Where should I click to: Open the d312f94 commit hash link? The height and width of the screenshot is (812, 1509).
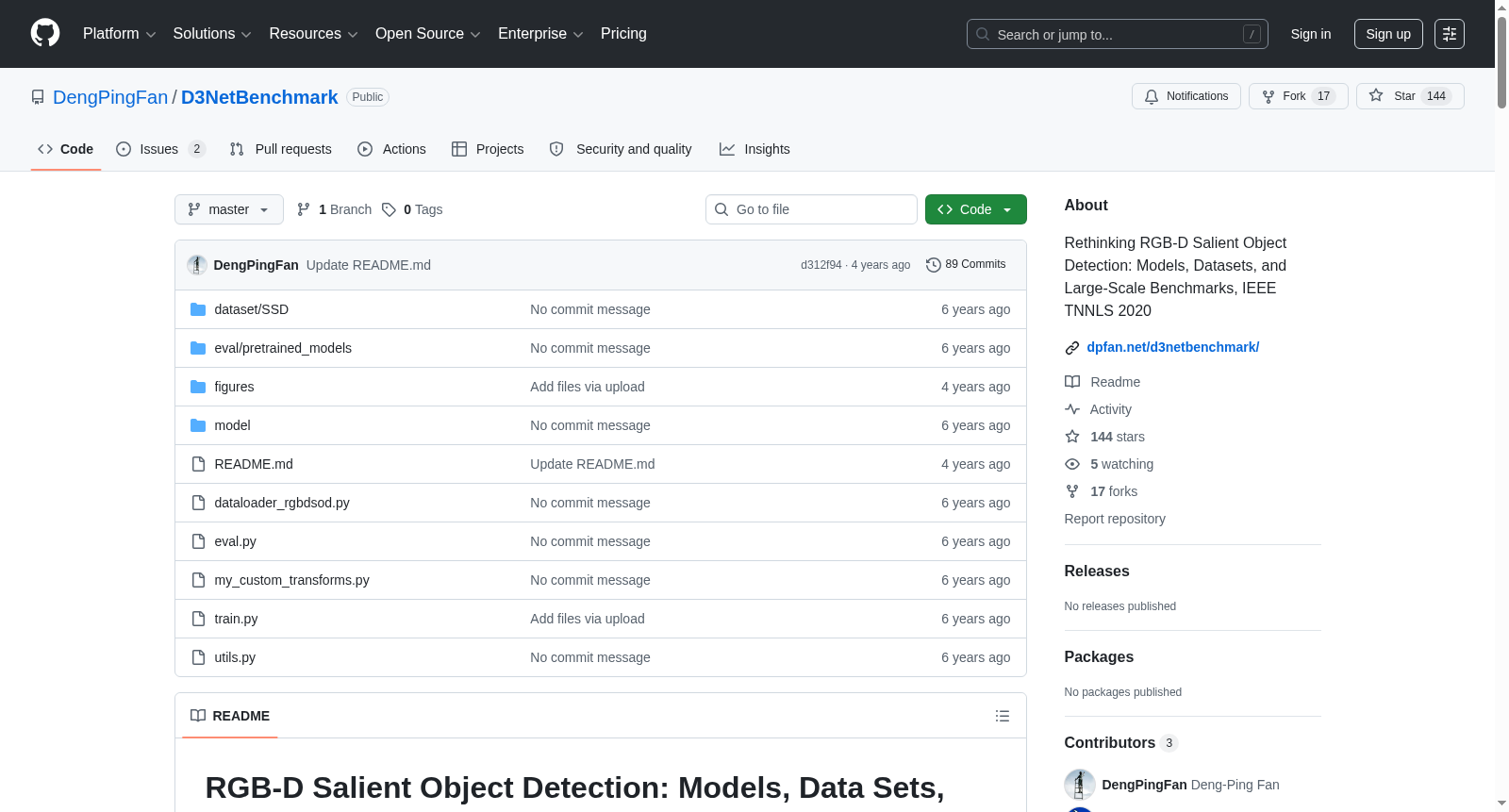click(821, 265)
